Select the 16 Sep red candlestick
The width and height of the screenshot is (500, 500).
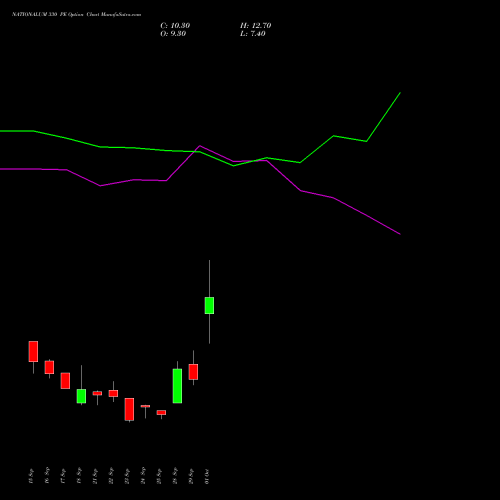[x=49, y=367]
